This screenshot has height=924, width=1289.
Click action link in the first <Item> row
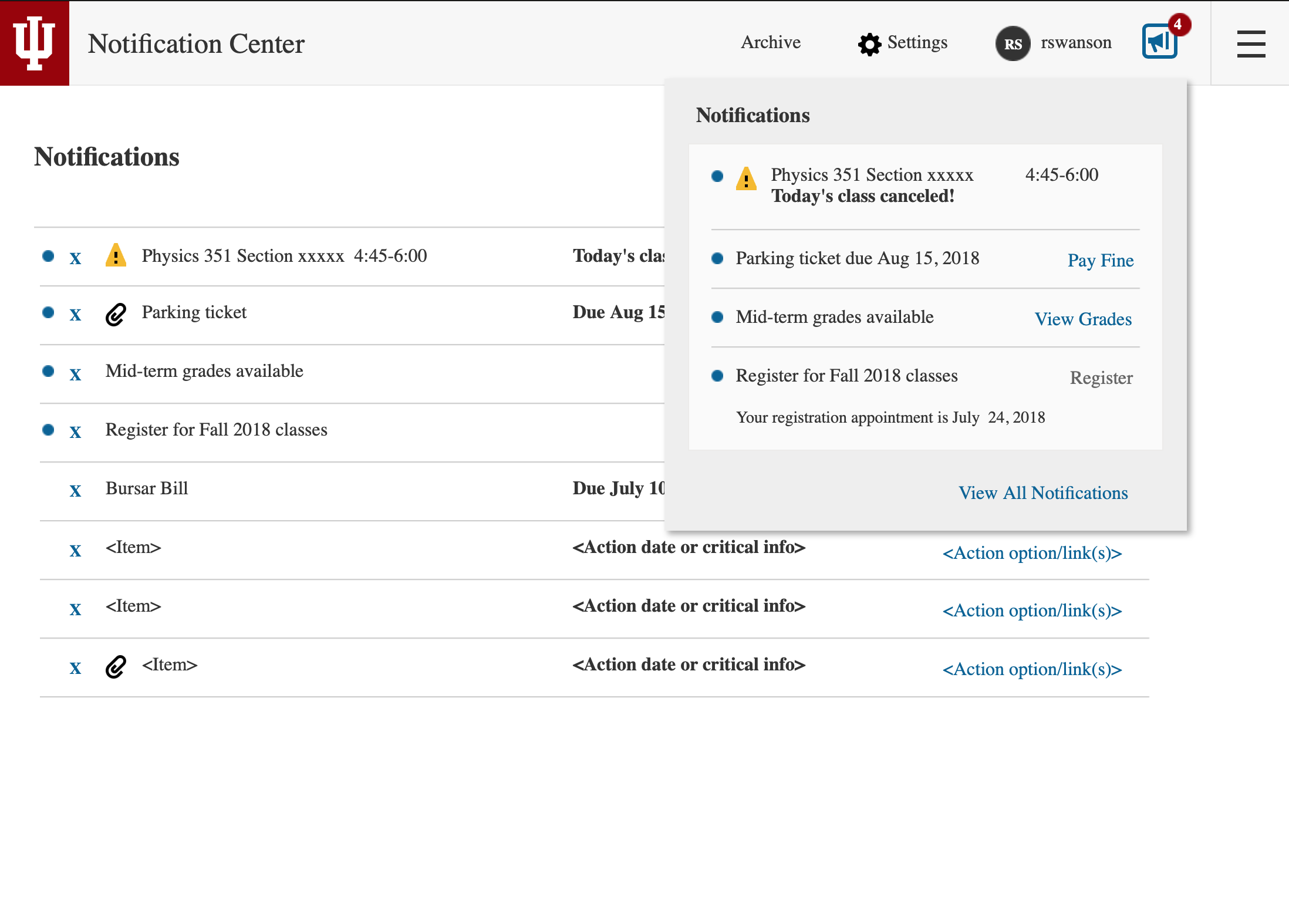pos(1032,552)
